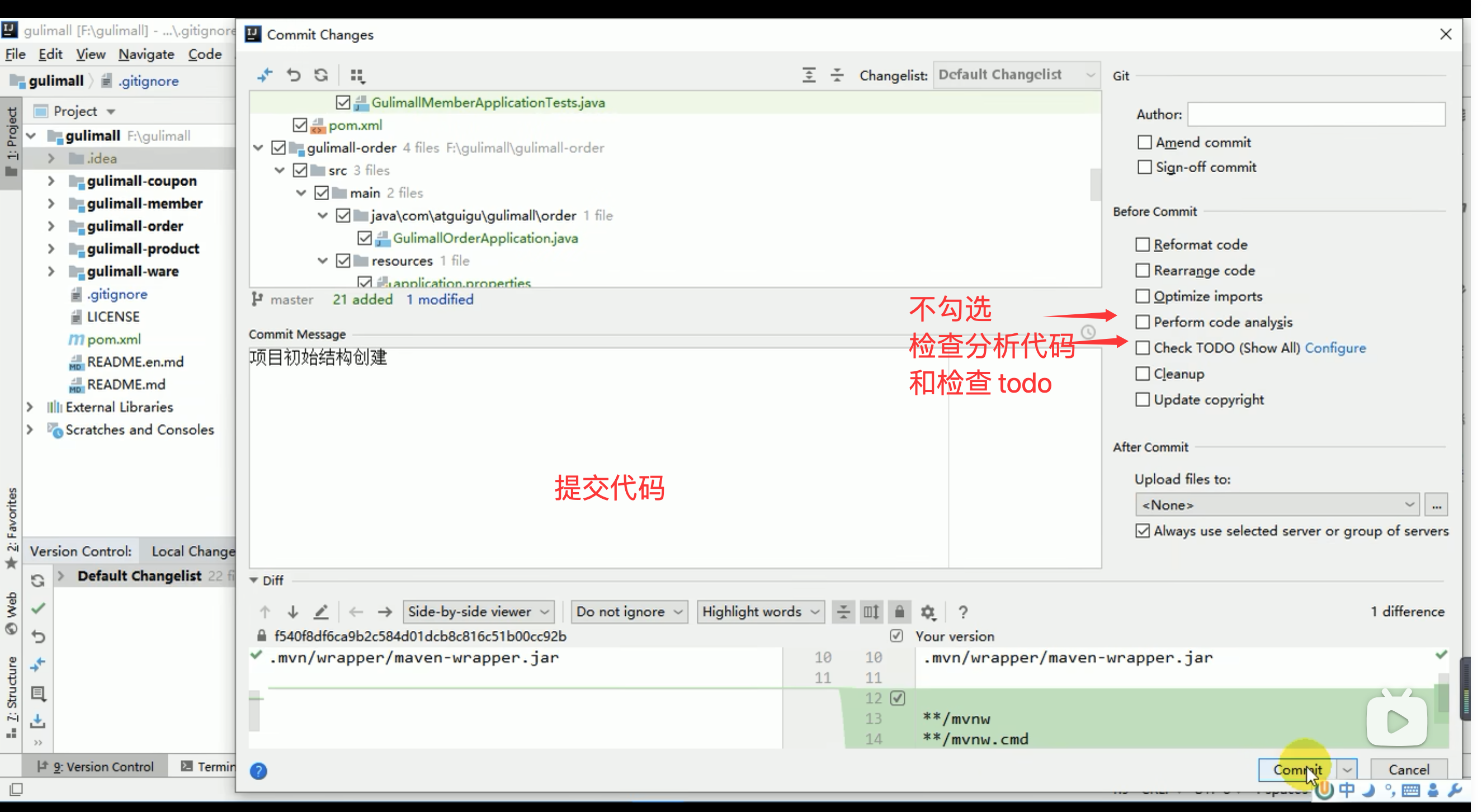The image size is (1482, 812).
Task: Click diff settings gear icon
Action: (927, 612)
